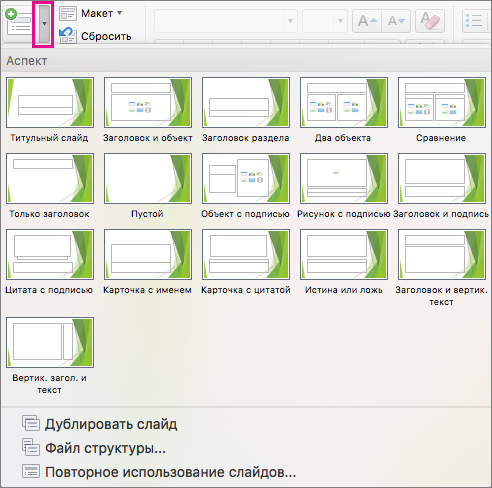Pick the Пустой blank layout
492x488 pixels.
[x=148, y=179]
